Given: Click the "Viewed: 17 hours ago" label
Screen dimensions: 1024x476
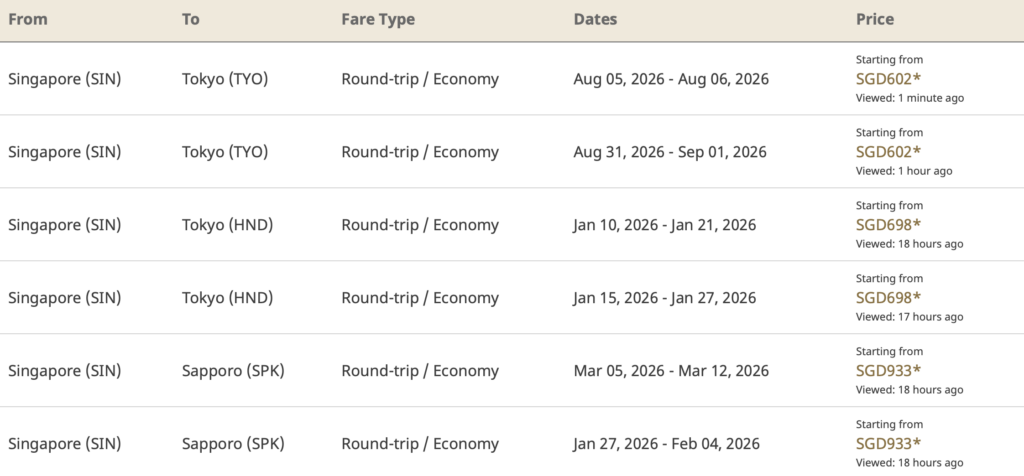Looking at the screenshot, I should [x=909, y=317].
